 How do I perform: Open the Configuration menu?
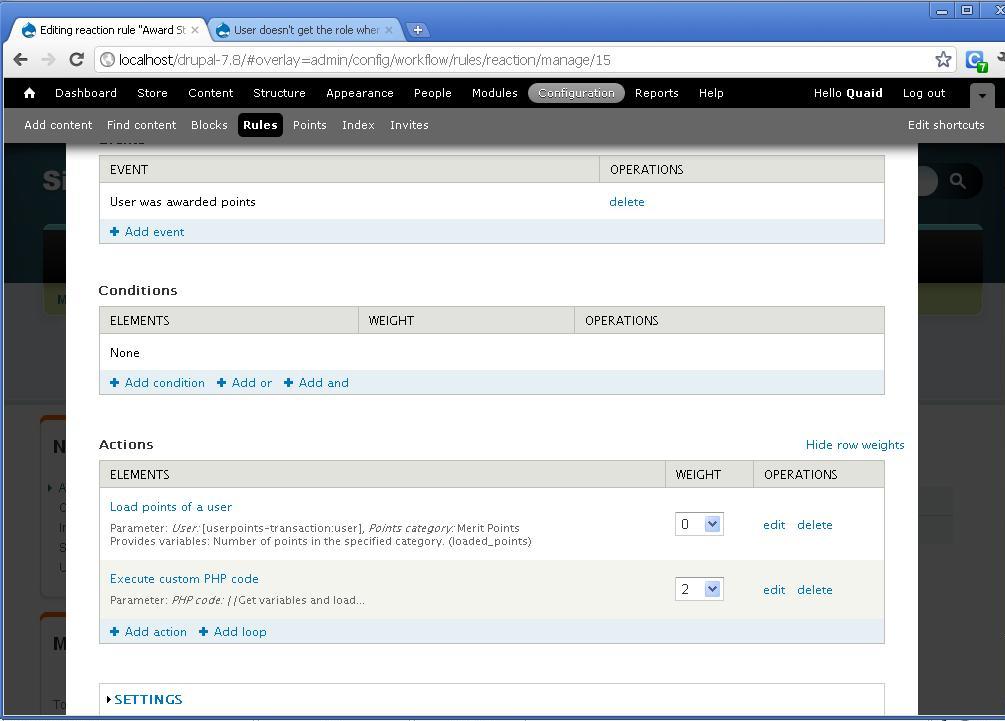pos(576,93)
